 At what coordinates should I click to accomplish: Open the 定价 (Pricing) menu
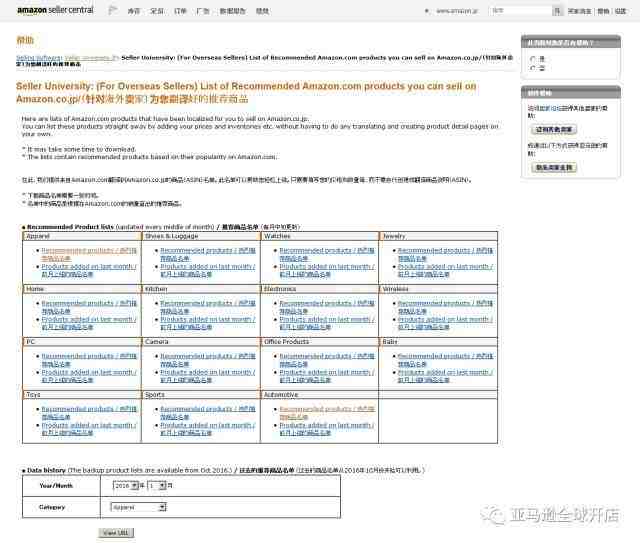(157, 11)
